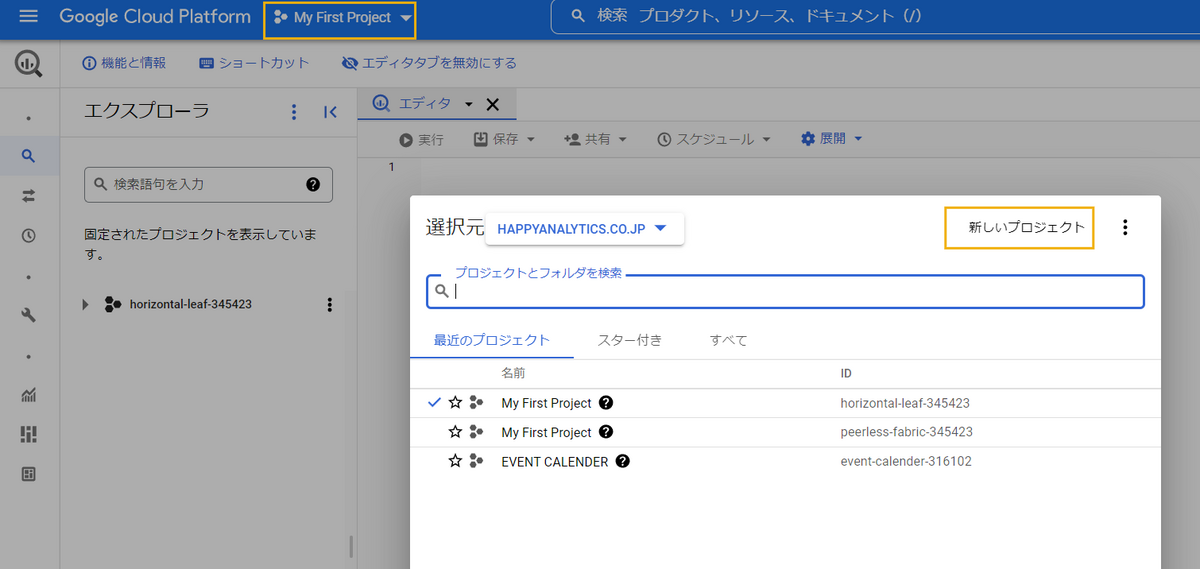Select the SQL workspace magnifier icon in sidebar
The height and width of the screenshot is (569, 1200).
29,155
